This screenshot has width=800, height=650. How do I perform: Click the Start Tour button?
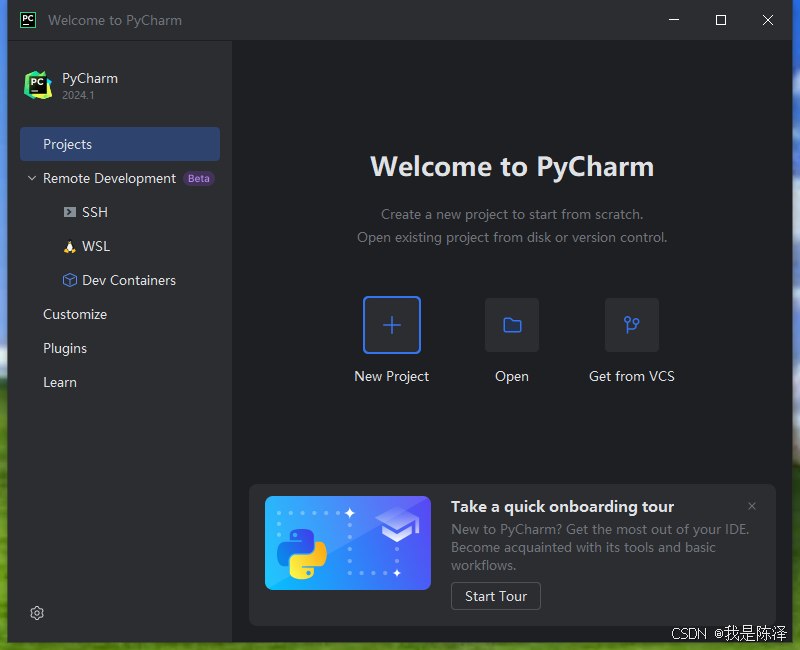(x=495, y=596)
